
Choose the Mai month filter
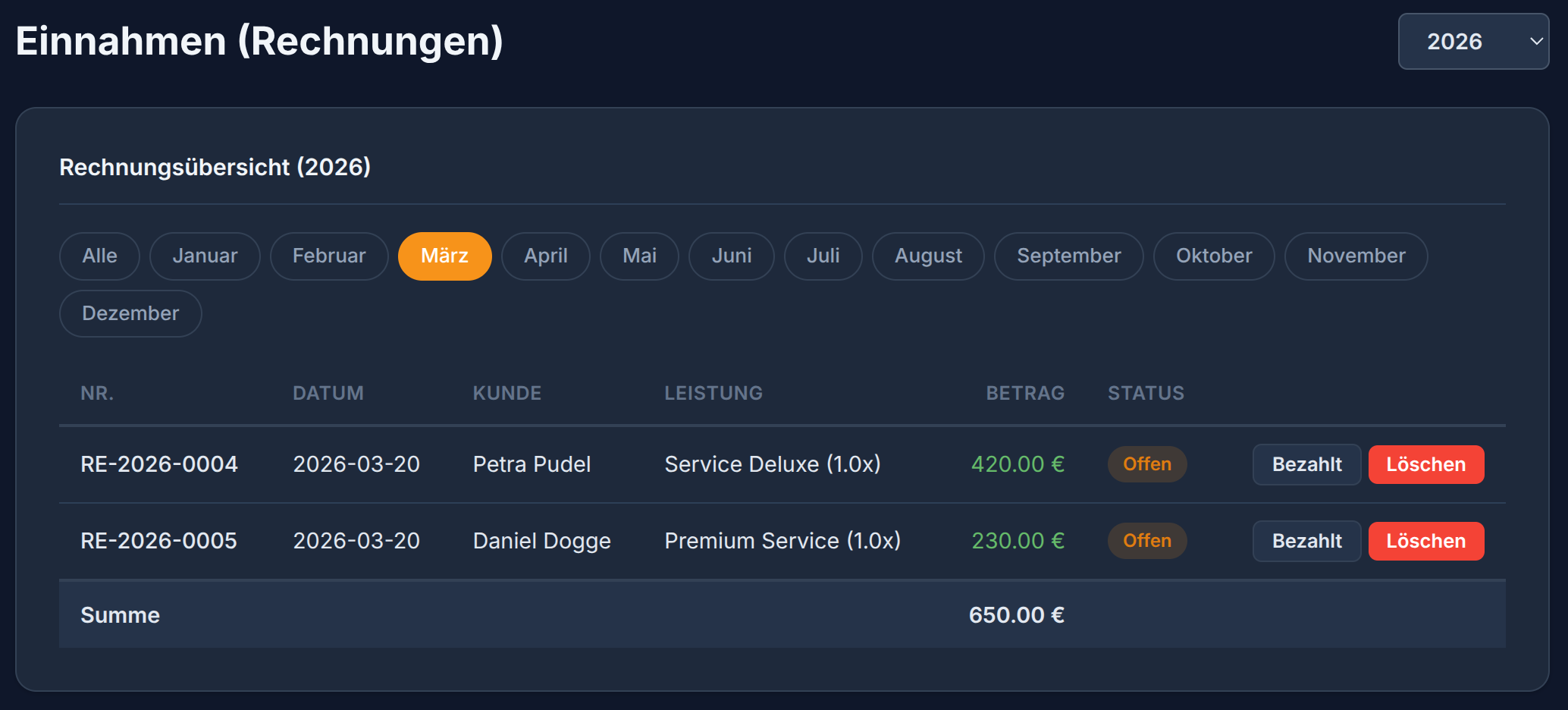(x=639, y=256)
